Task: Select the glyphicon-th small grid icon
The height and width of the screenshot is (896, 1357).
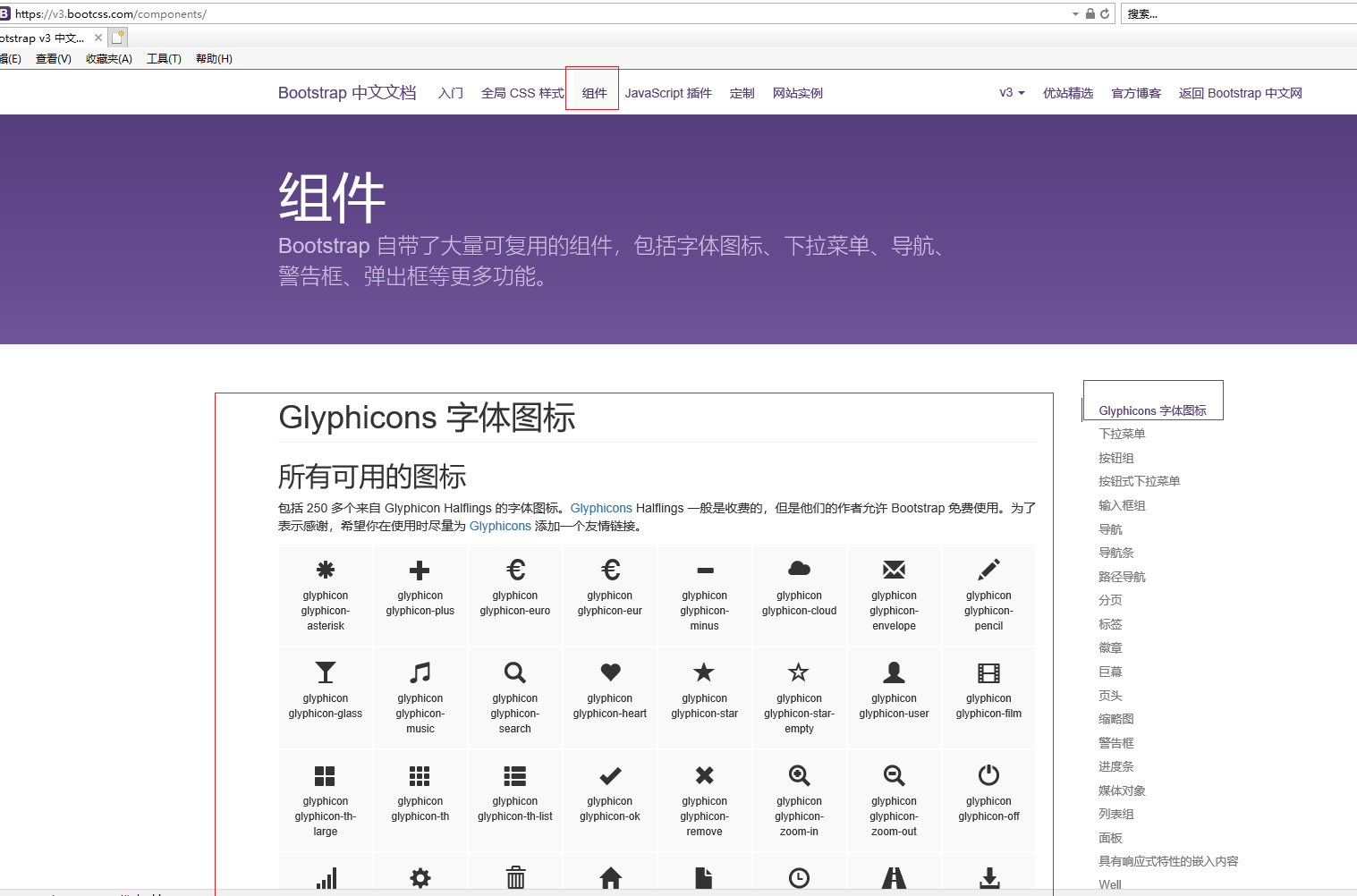Action: 420,775
